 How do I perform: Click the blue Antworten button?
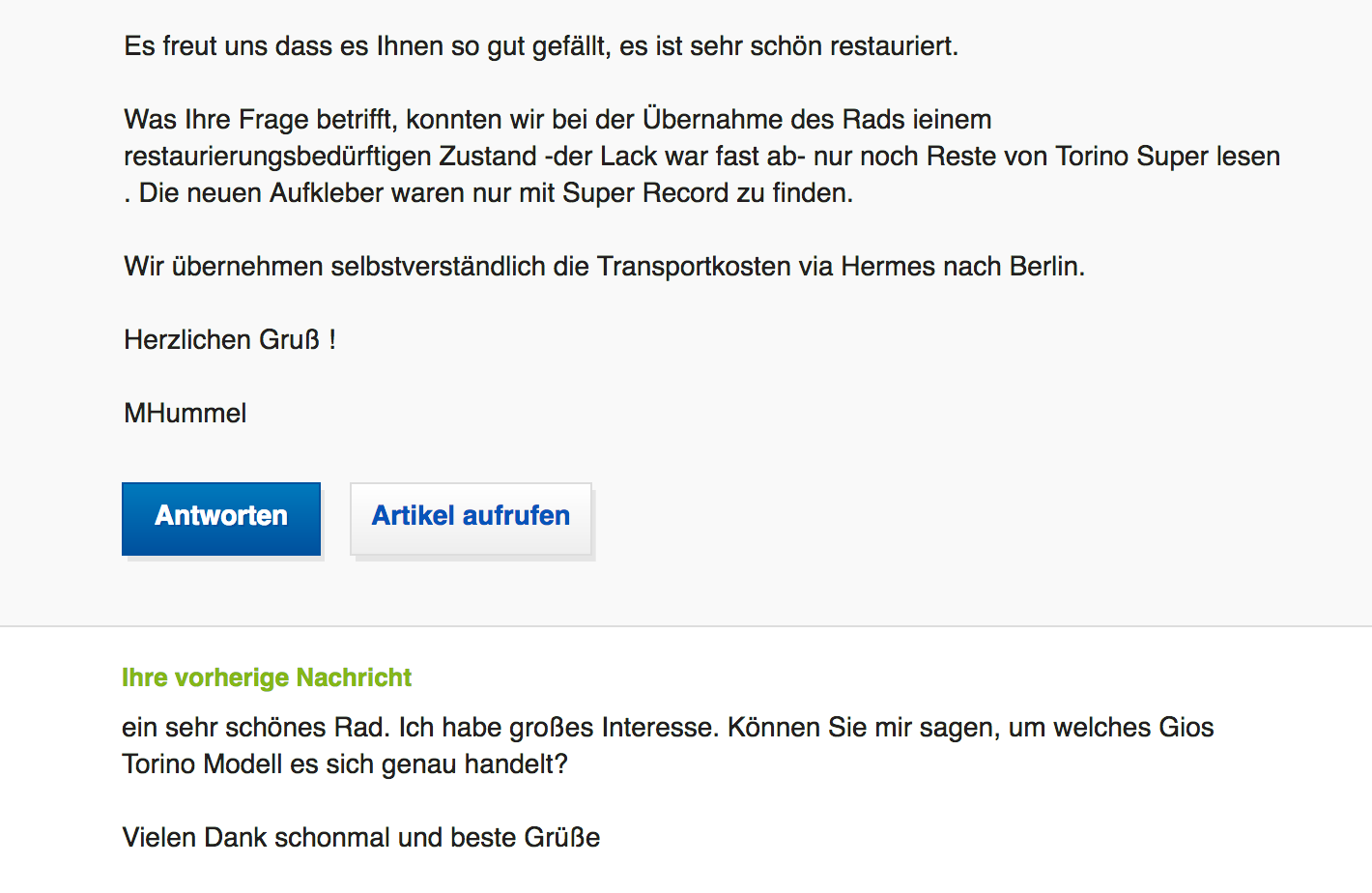coord(221,519)
